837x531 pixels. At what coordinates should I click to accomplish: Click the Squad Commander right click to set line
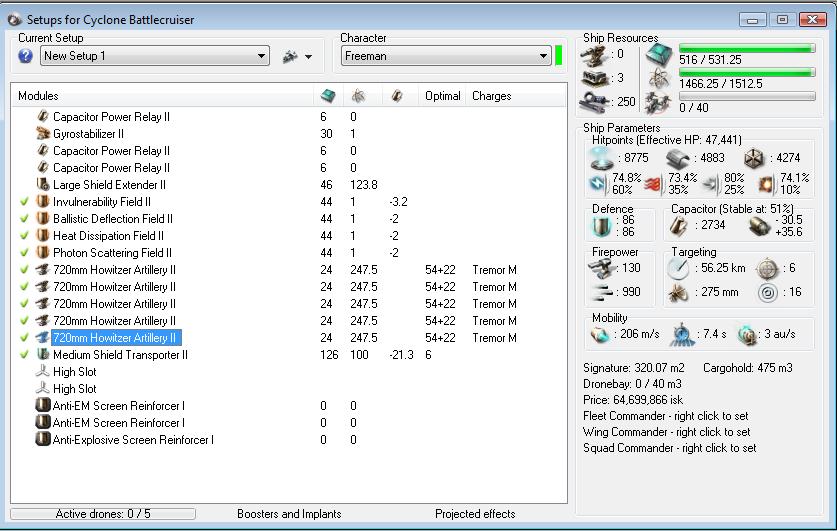669,448
